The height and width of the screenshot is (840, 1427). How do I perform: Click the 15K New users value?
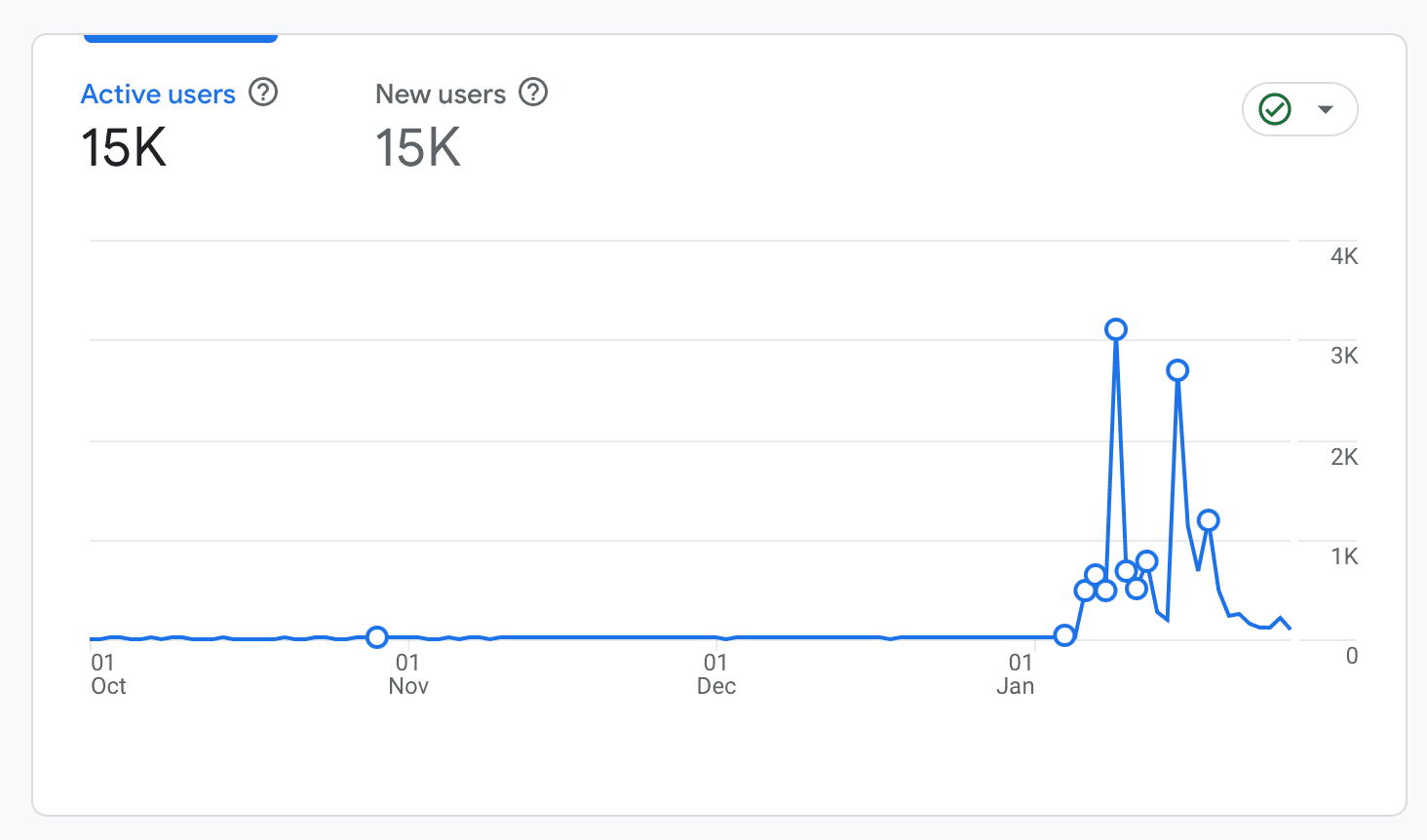[x=416, y=148]
